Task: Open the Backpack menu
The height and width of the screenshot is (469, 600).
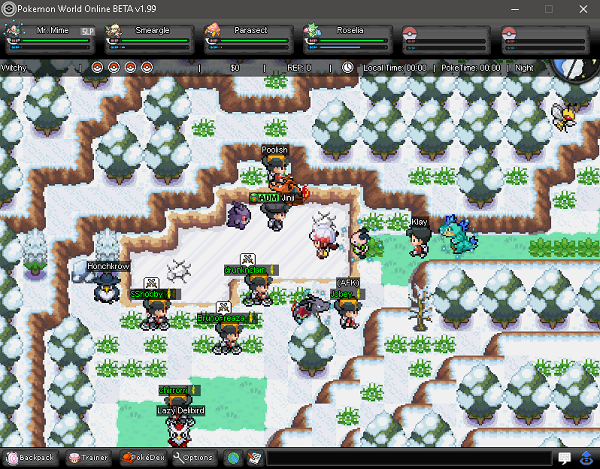Action: tap(30, 458)
